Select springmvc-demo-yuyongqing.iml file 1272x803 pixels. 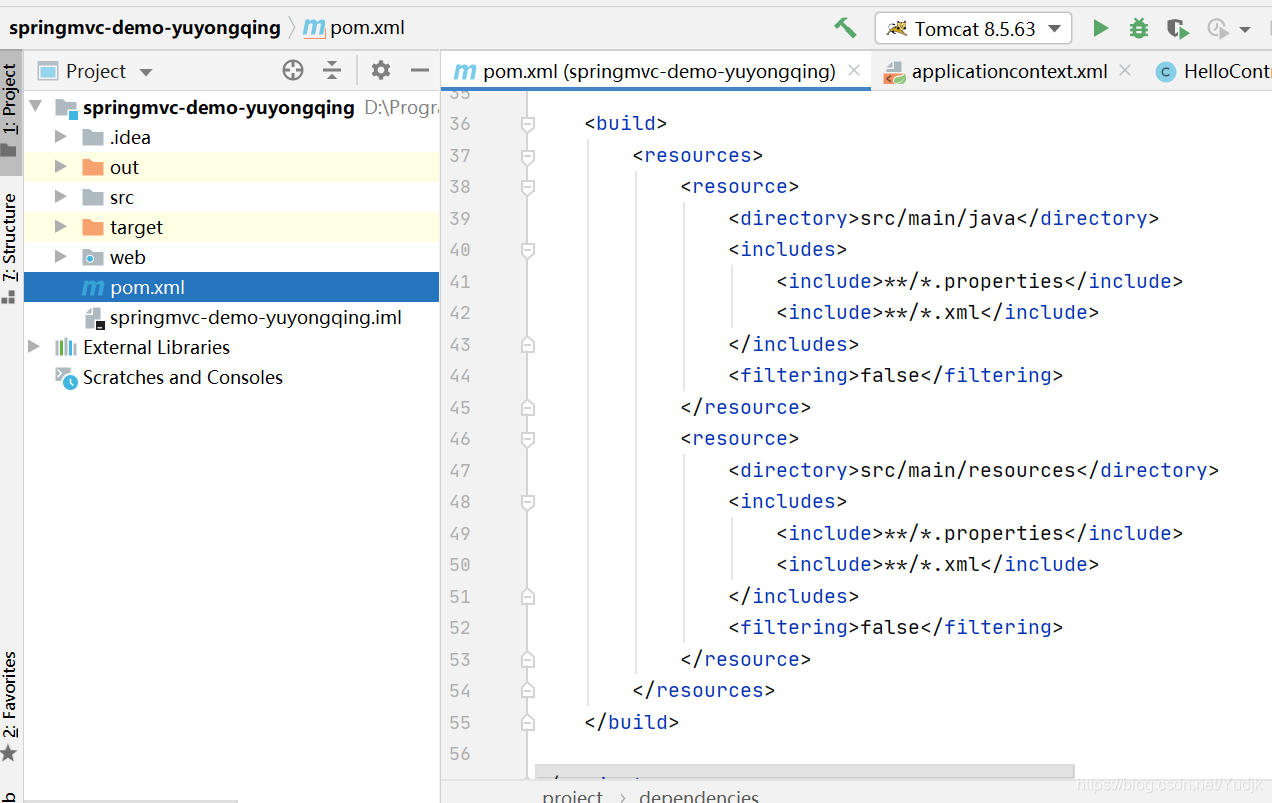(x=255, y=317)
